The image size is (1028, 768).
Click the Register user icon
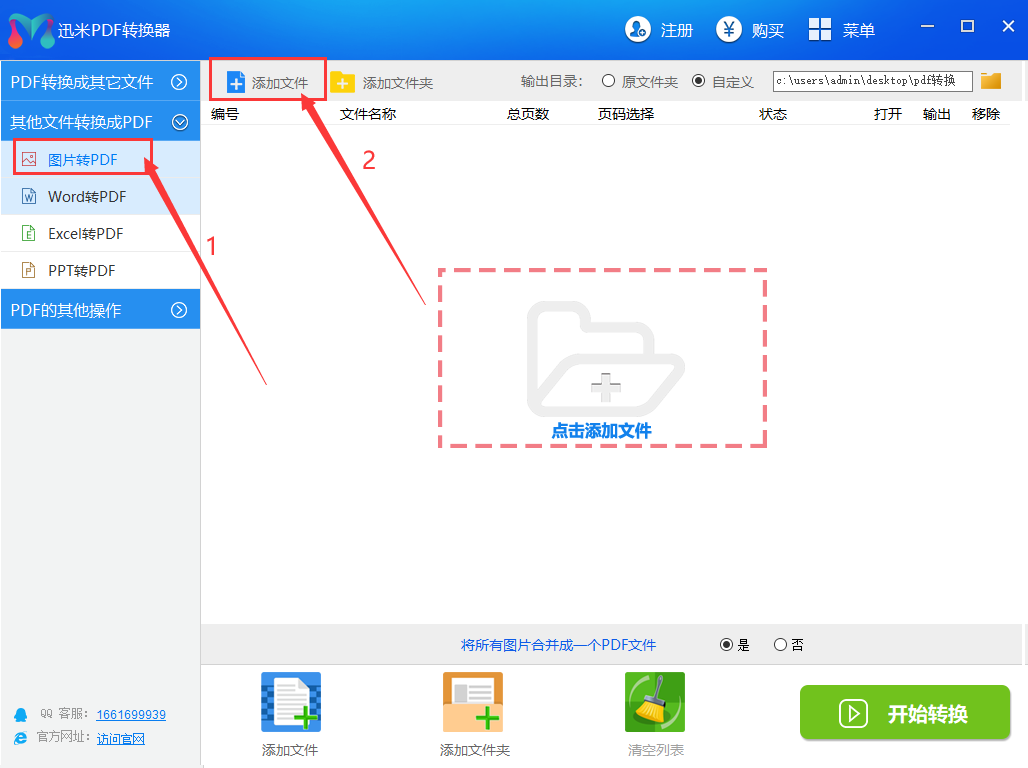pyautogui.click(x=638, y=30)
